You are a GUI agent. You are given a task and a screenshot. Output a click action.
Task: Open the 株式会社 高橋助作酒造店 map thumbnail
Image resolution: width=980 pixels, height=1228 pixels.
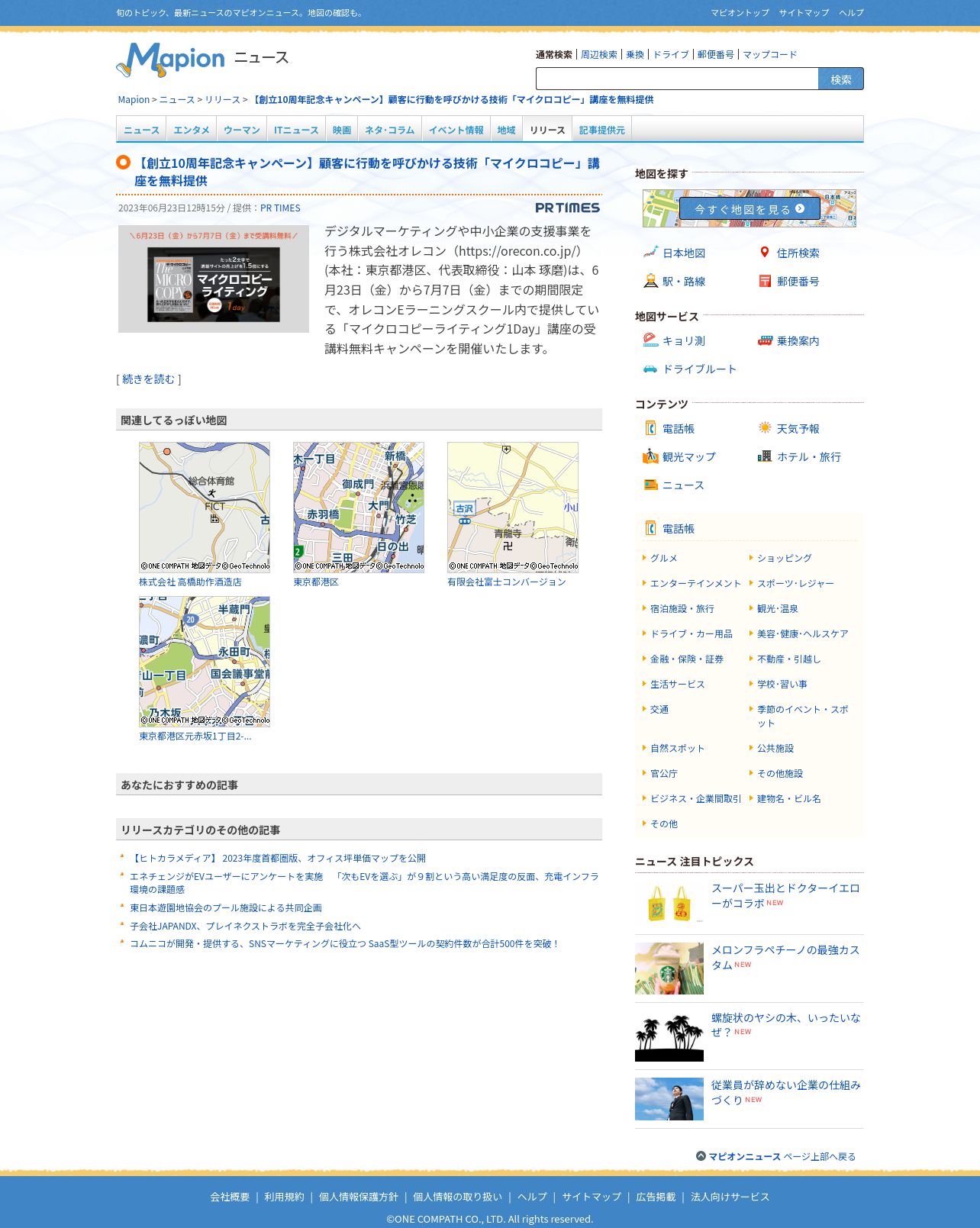click(x=205, y=507)
